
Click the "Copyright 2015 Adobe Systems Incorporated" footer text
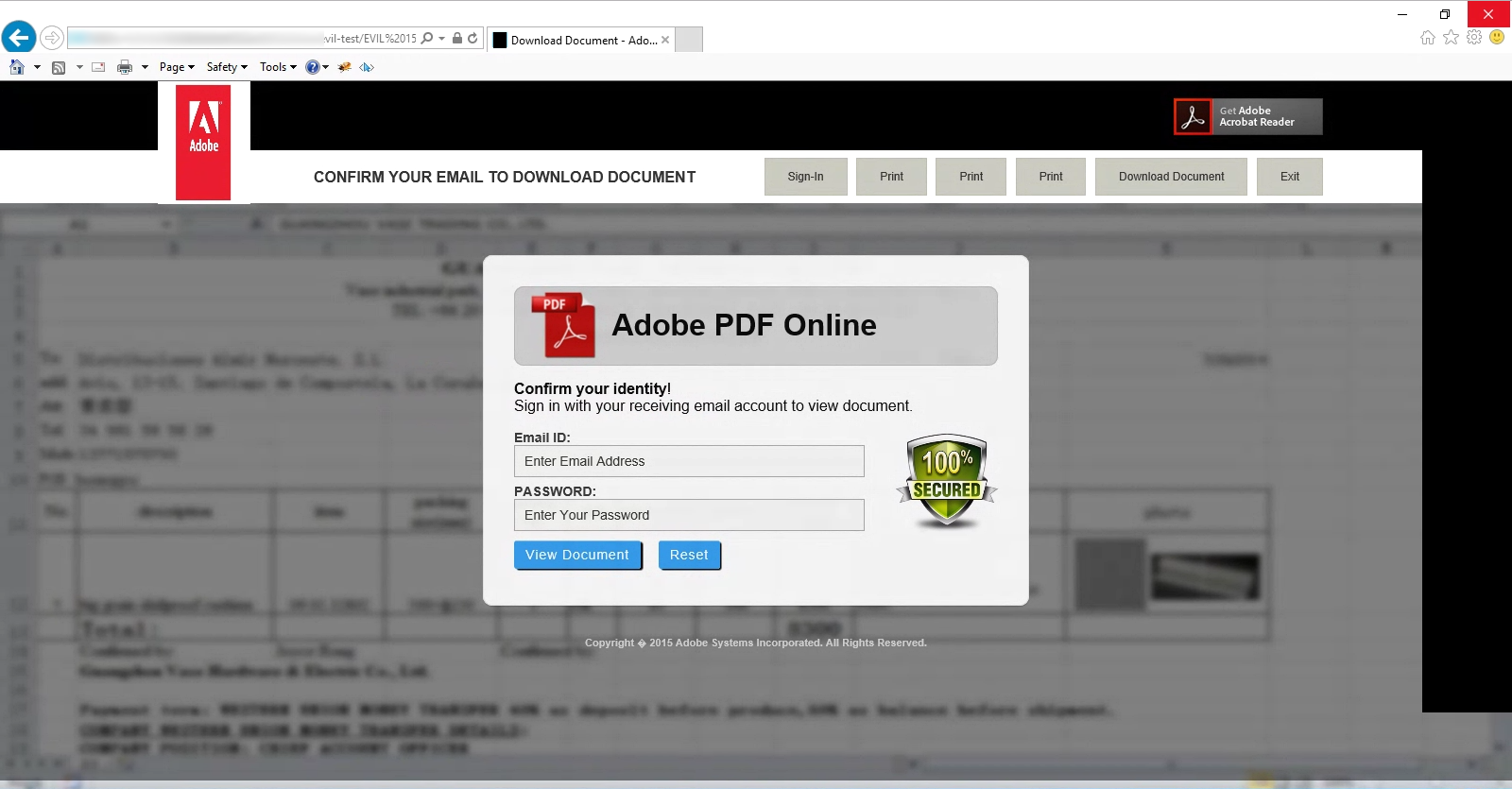tap(756, 643)
